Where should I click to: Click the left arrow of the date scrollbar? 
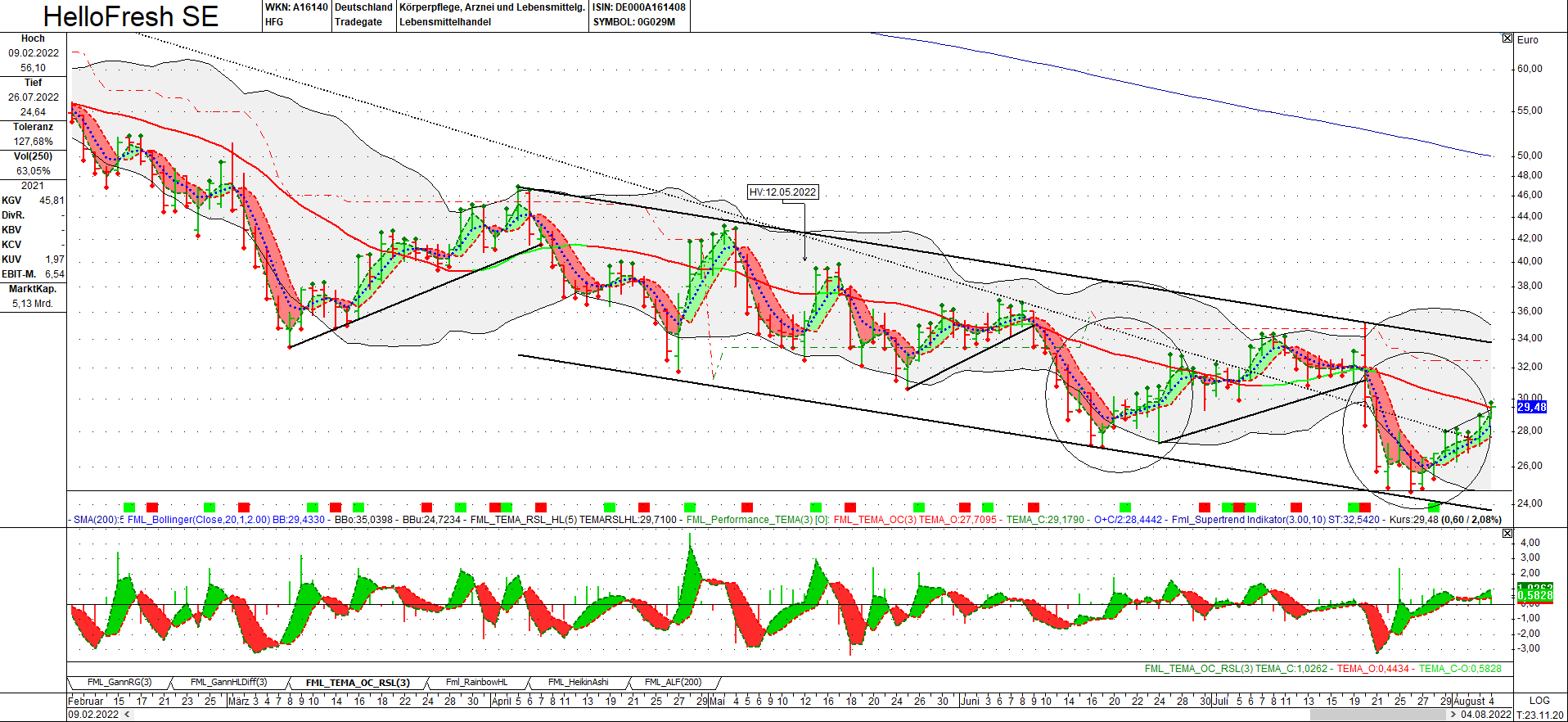[127, 715]
